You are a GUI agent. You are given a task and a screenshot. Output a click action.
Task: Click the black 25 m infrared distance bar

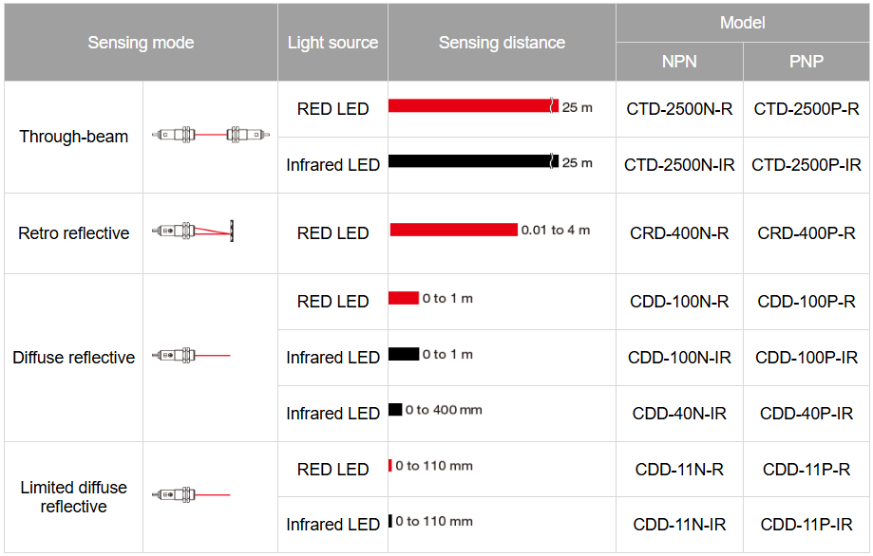(x=472, y=161)
